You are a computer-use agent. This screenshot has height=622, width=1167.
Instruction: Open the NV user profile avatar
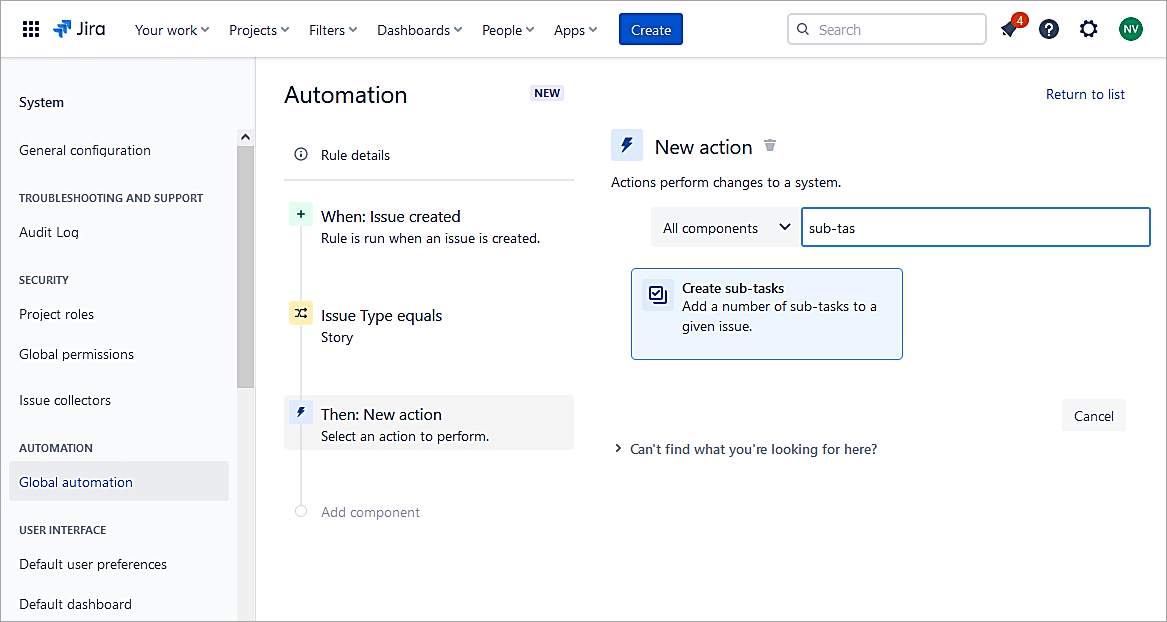[1130, 29]
